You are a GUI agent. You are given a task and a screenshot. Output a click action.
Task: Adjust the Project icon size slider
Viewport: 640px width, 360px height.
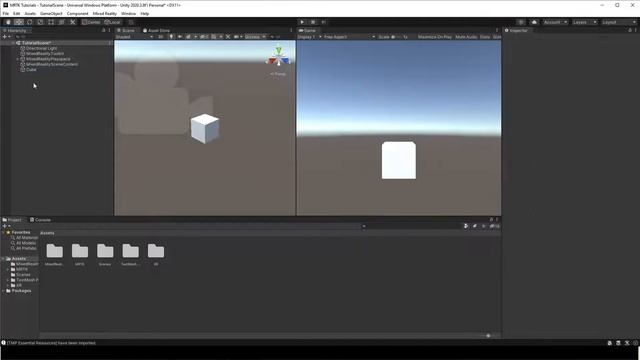tap(488, 336)
